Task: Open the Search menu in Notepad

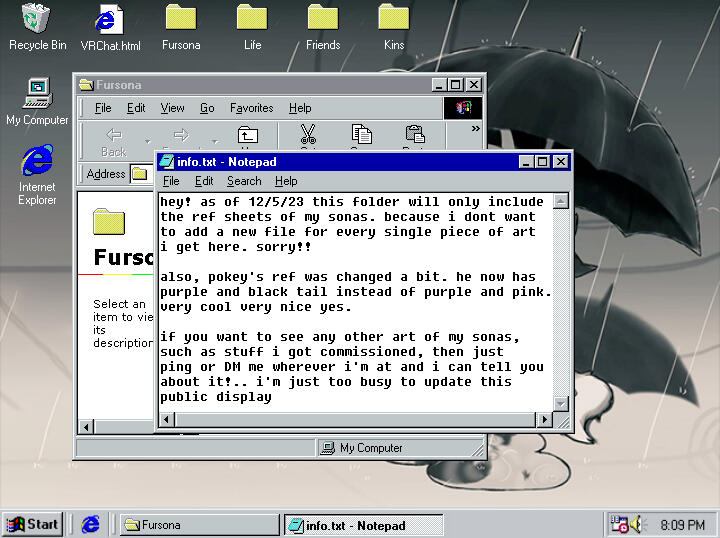Action: click(x=244, y=181)
